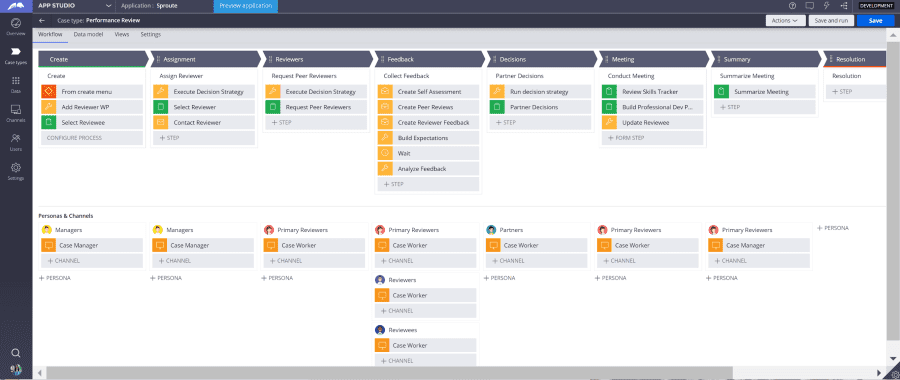Select the Workflow tab
Screen dimensions: 900x380
[x=51, y=34]
